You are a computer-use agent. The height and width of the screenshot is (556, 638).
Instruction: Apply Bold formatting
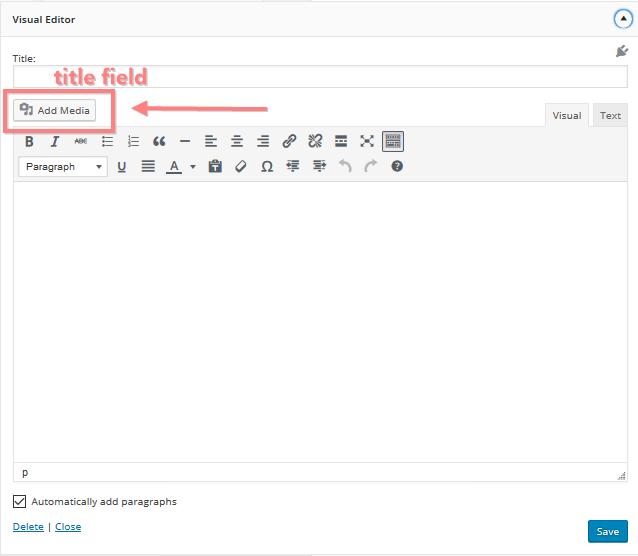point(29,142)
